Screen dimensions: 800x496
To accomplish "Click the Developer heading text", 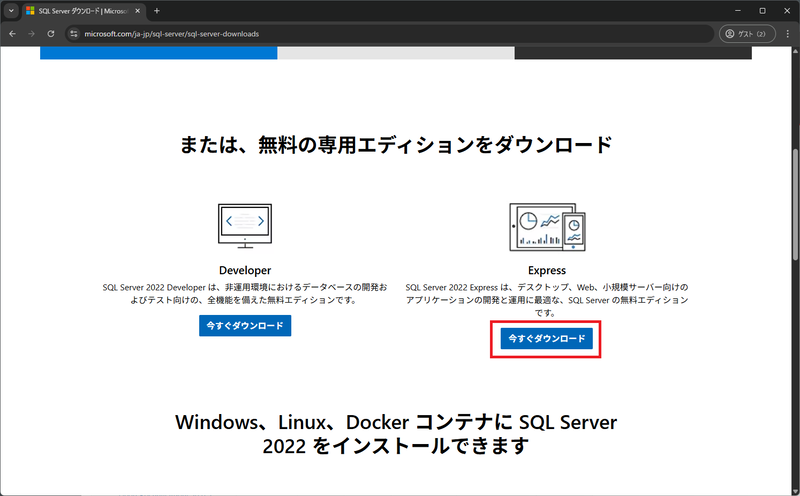I will [245, 270].
